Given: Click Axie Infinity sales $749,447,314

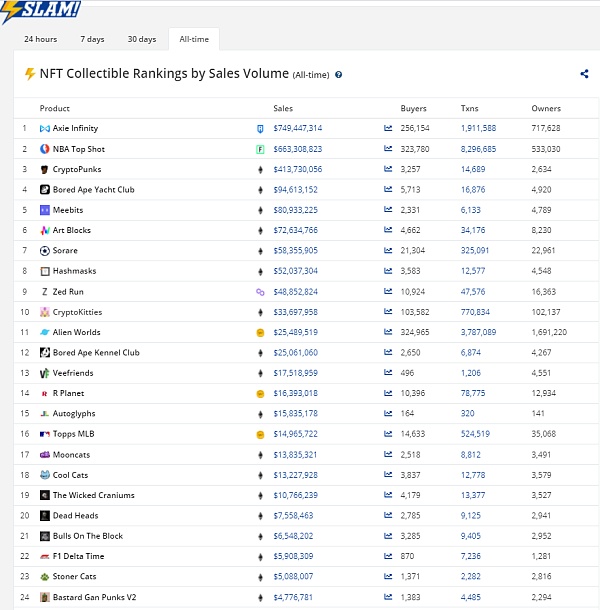Looking at the screenshot, I should [x=298, y=128].
